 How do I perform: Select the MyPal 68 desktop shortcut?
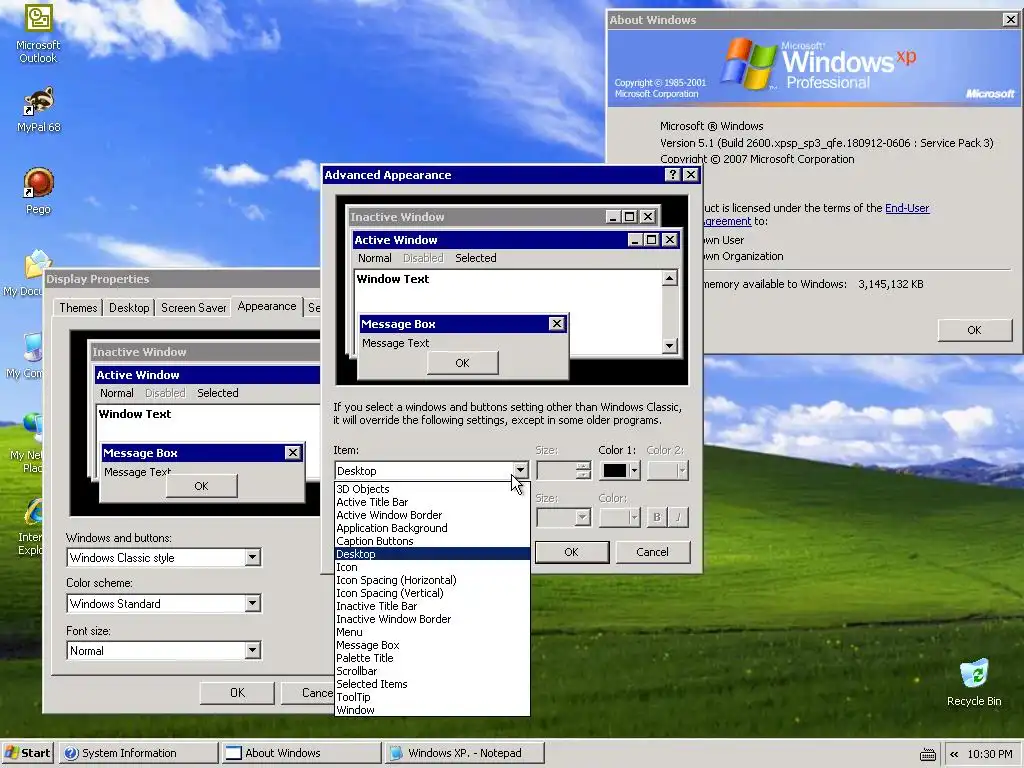38,110
